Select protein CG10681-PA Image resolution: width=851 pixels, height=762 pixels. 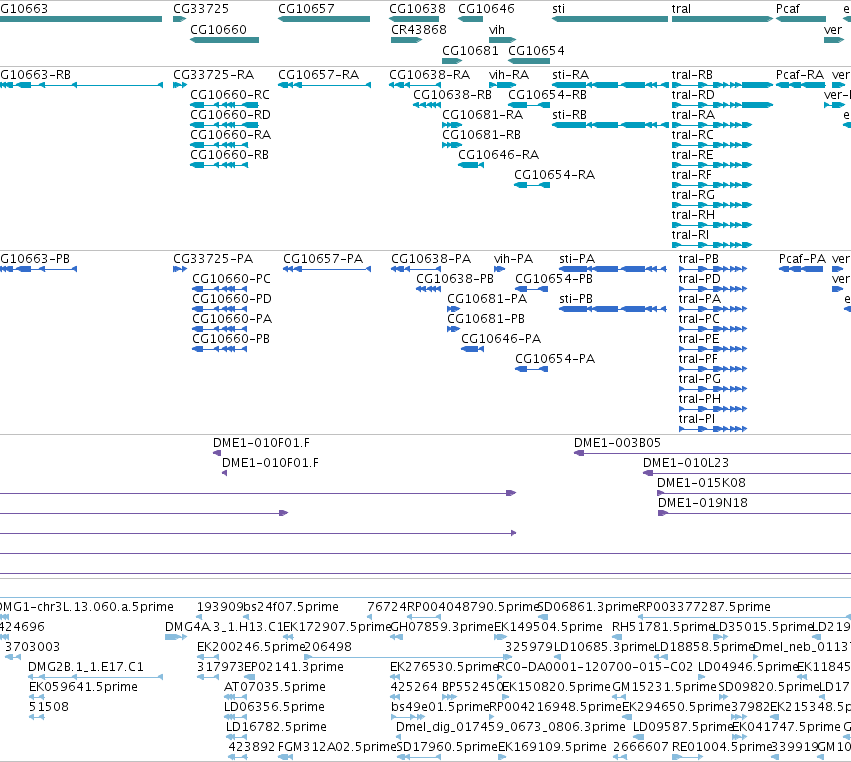pos(487,299)
